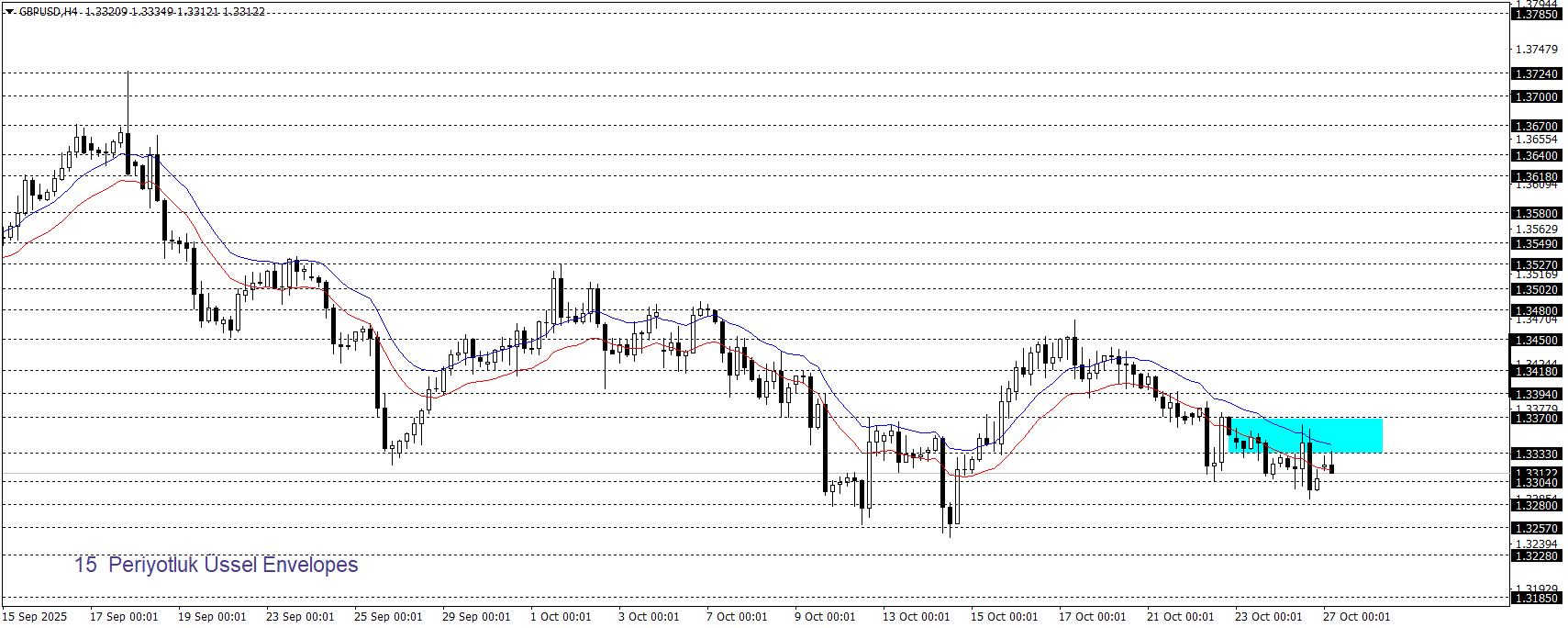This screenshot has height=628, width=1568.
Task: Select the 1.34500 price level tag
Action: (1535, 340)
